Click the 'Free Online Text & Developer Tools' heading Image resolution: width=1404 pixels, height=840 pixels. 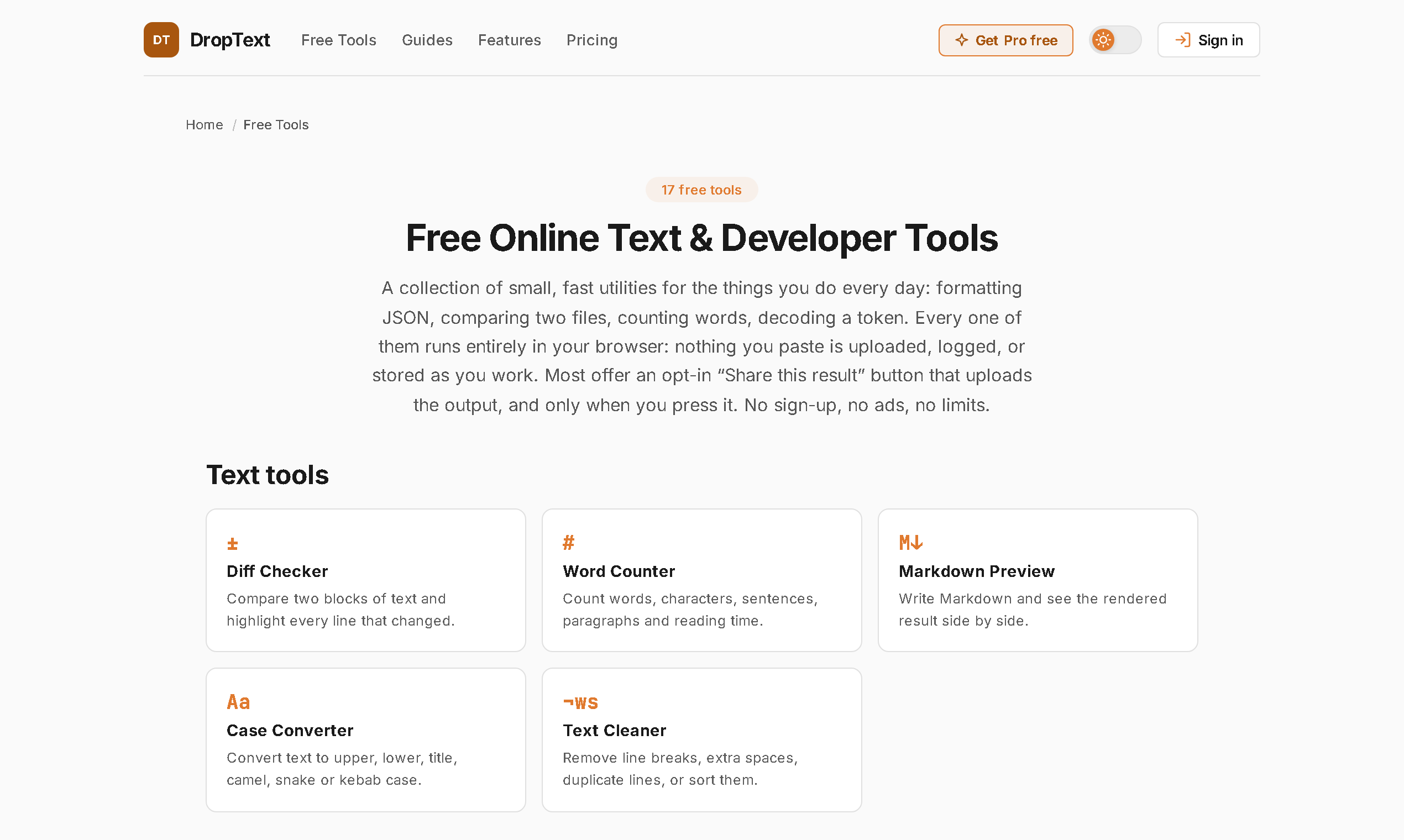pos(701,238)
